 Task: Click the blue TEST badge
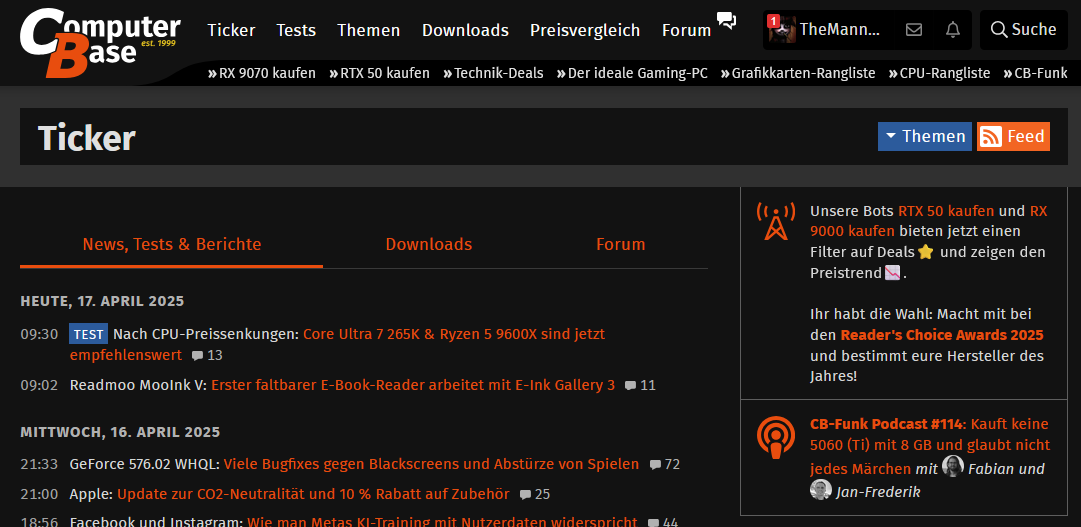point(89,335)
